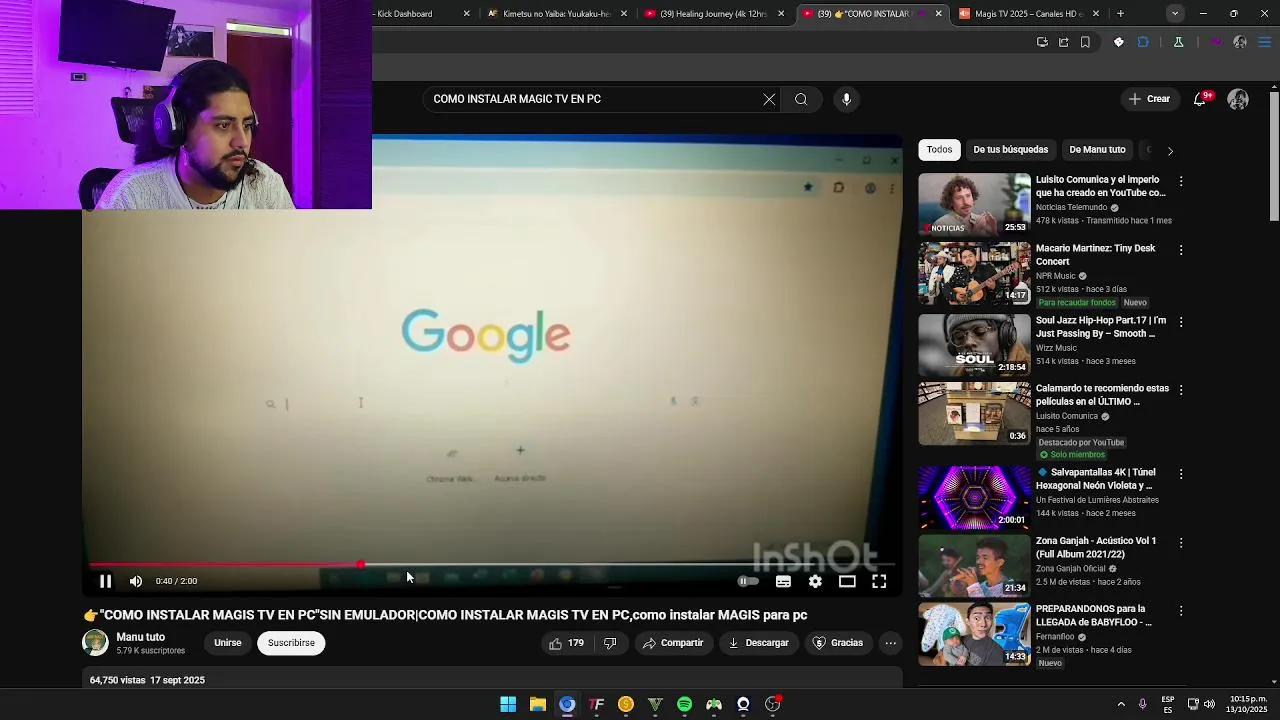Open the Windows Start menu

(508, 704)
